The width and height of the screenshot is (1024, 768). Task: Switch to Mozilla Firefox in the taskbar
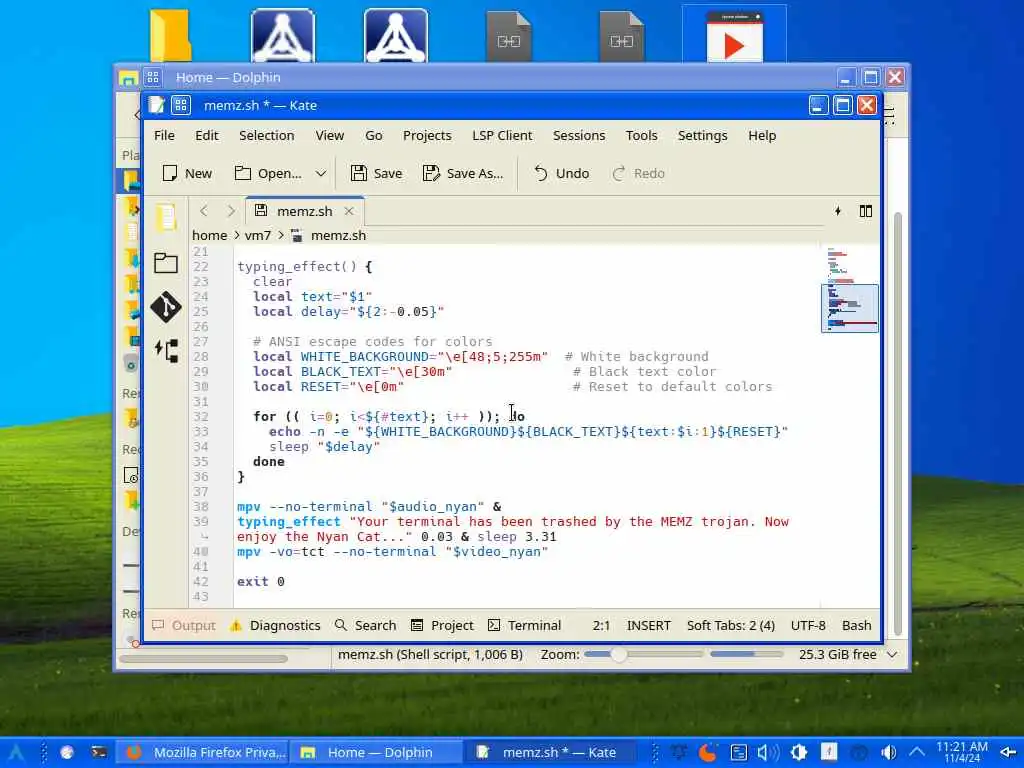point(204,752)
